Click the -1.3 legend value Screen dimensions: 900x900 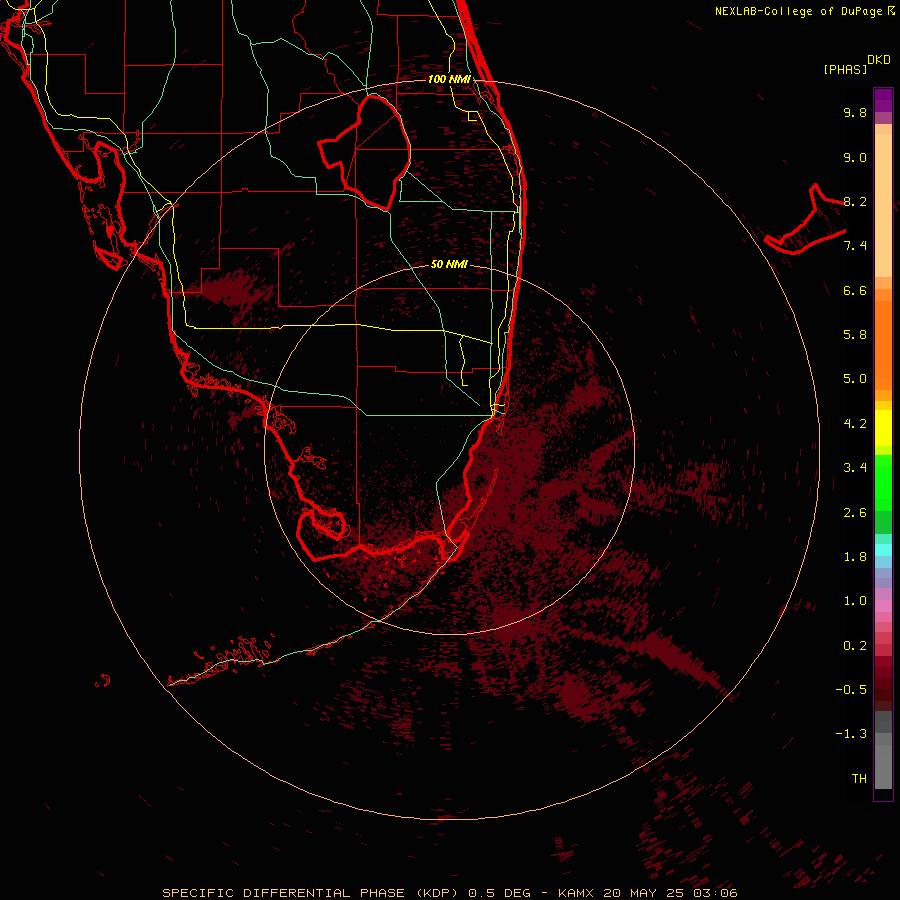click(x=851, y=734)
